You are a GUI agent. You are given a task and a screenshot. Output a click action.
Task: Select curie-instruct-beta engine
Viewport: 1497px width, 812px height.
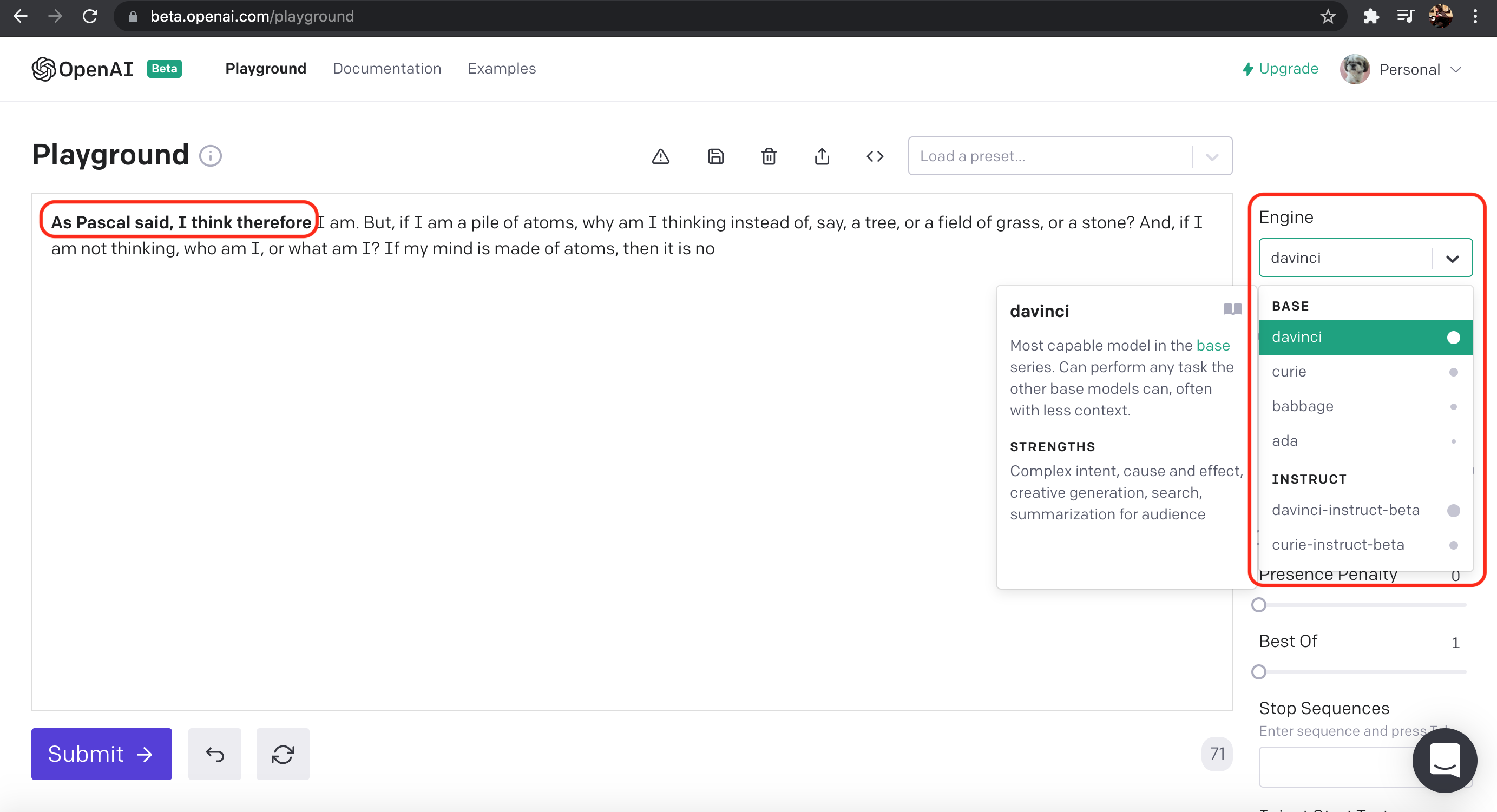click(x=1365, y=545)
